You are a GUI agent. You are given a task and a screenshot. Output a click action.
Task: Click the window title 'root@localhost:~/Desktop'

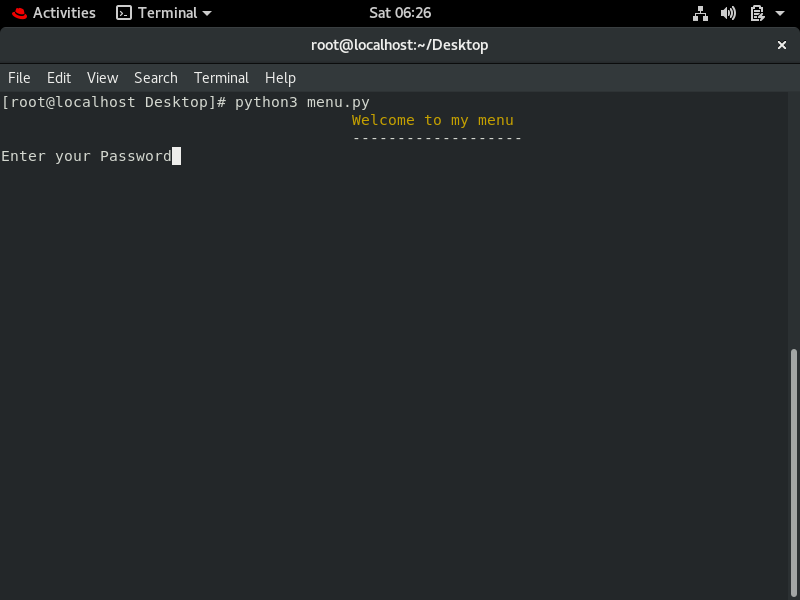[x=399, y=45]
